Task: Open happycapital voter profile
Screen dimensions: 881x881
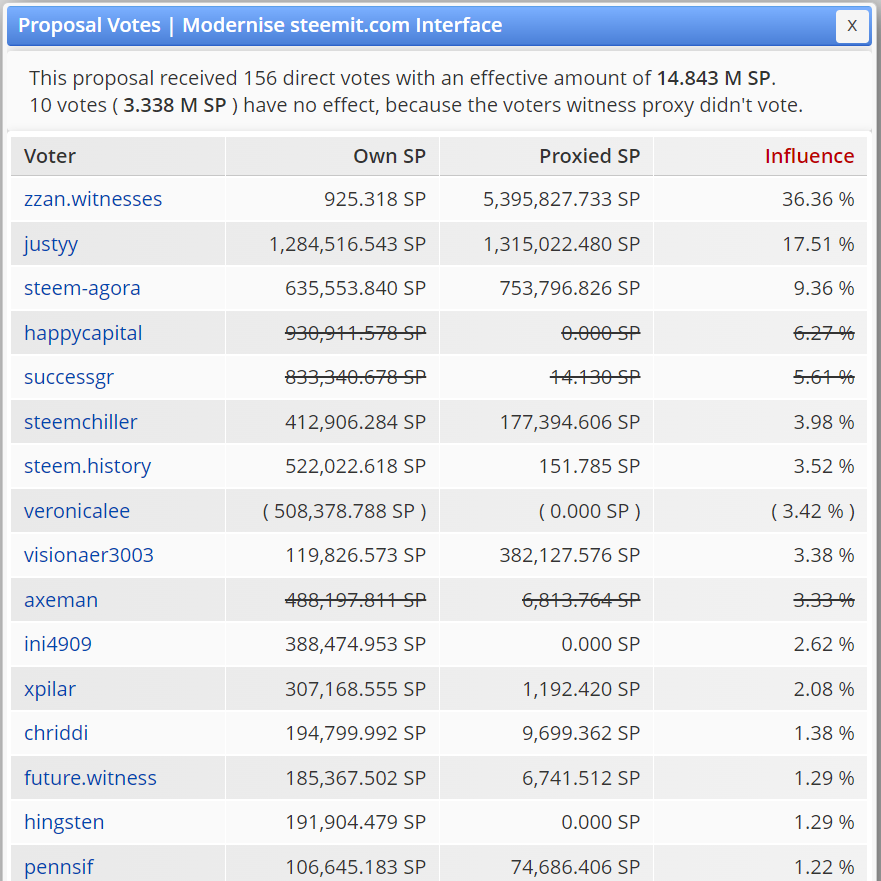Action: (x=83, y=333)
